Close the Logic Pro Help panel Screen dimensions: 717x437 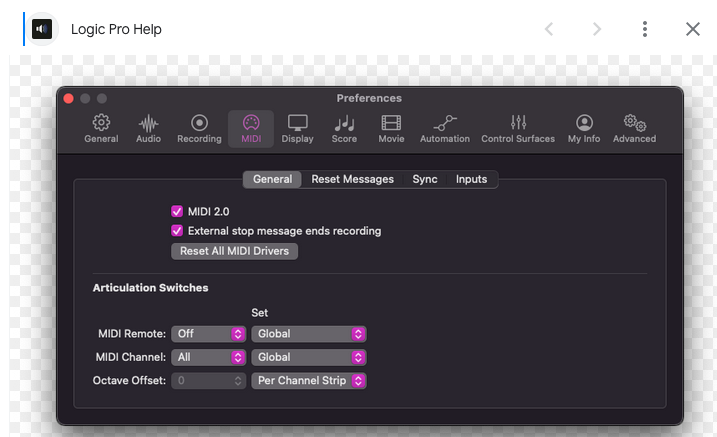pyautogui.click(x=693, y=29)
